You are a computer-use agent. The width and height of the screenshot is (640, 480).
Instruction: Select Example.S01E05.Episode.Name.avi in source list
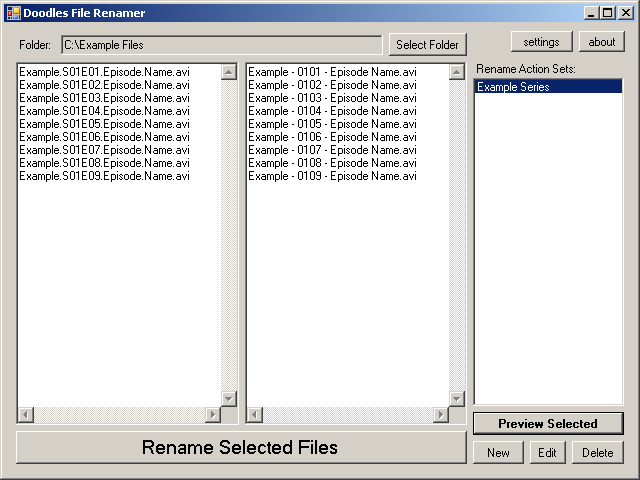[104, 124]
